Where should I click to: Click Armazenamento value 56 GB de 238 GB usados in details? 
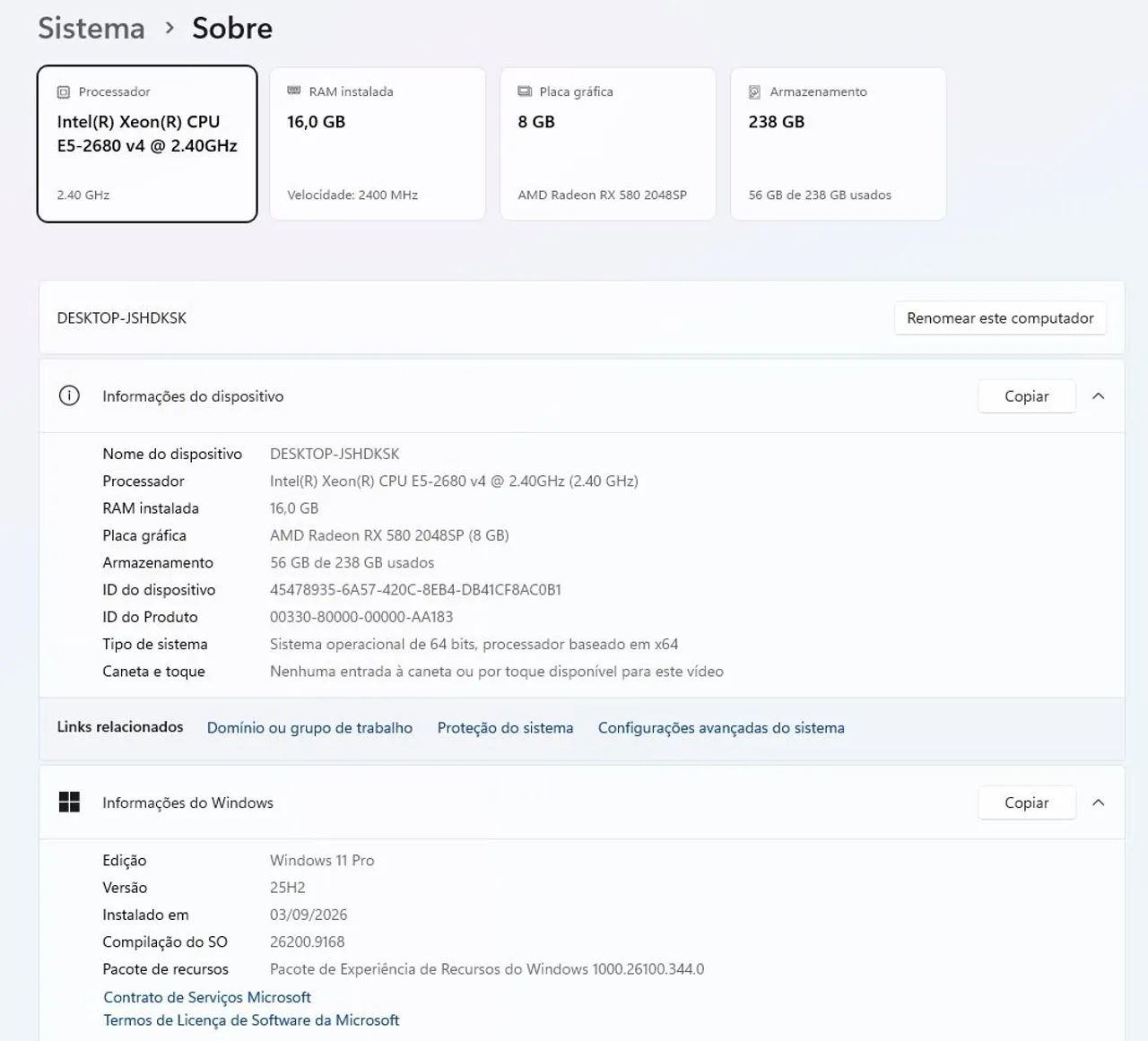pyautogui.click(x=352, y=563)
